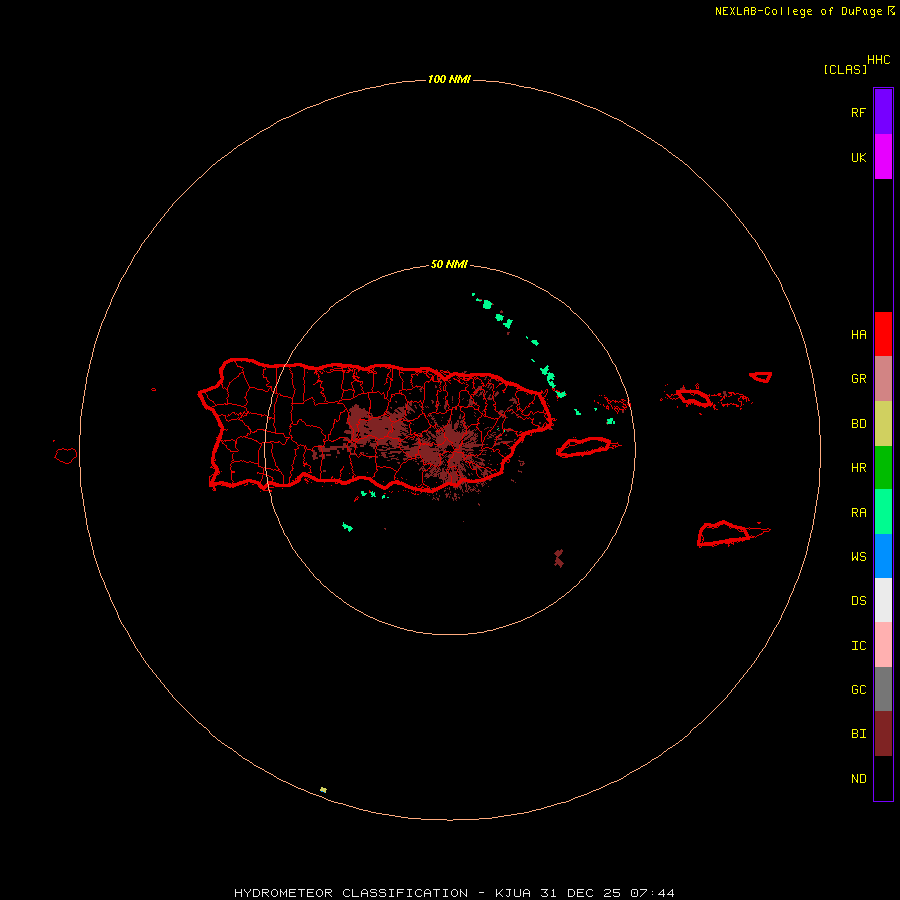
Task: Click the 'HHC' product code text
Action: pos(878,60)
